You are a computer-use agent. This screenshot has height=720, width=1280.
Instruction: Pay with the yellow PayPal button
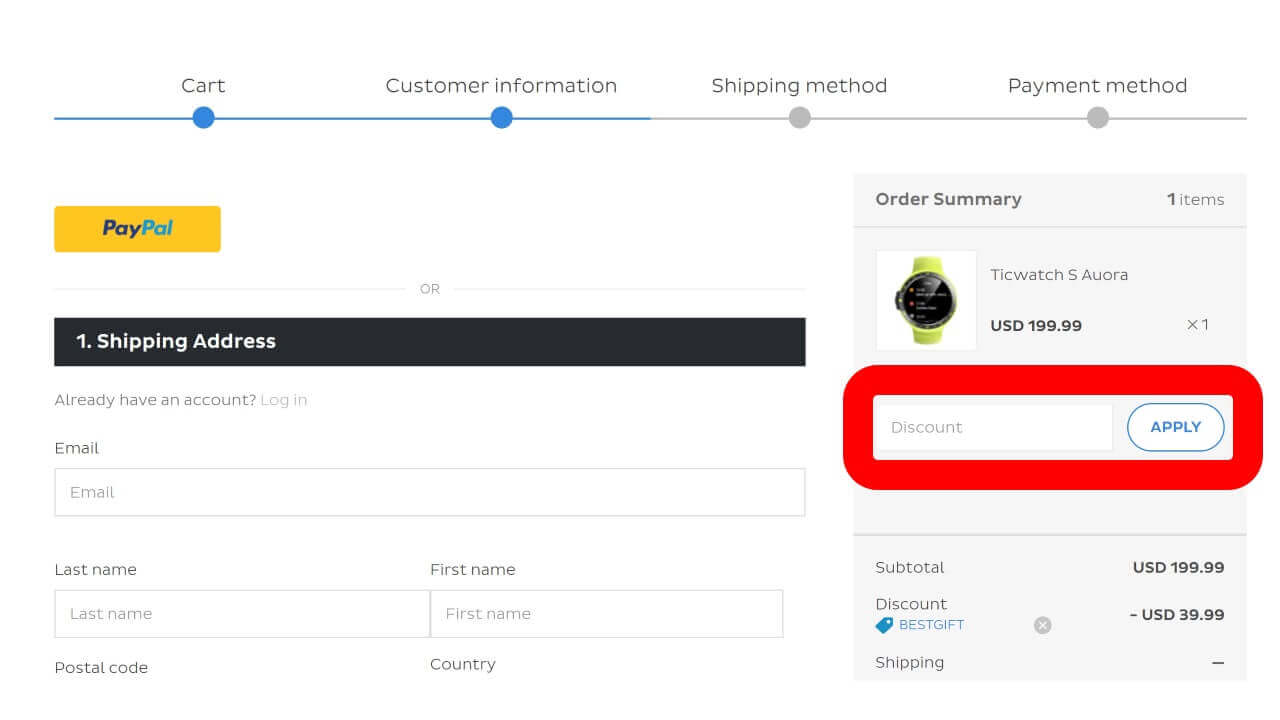pyautogui.click(x=137, y=229)
